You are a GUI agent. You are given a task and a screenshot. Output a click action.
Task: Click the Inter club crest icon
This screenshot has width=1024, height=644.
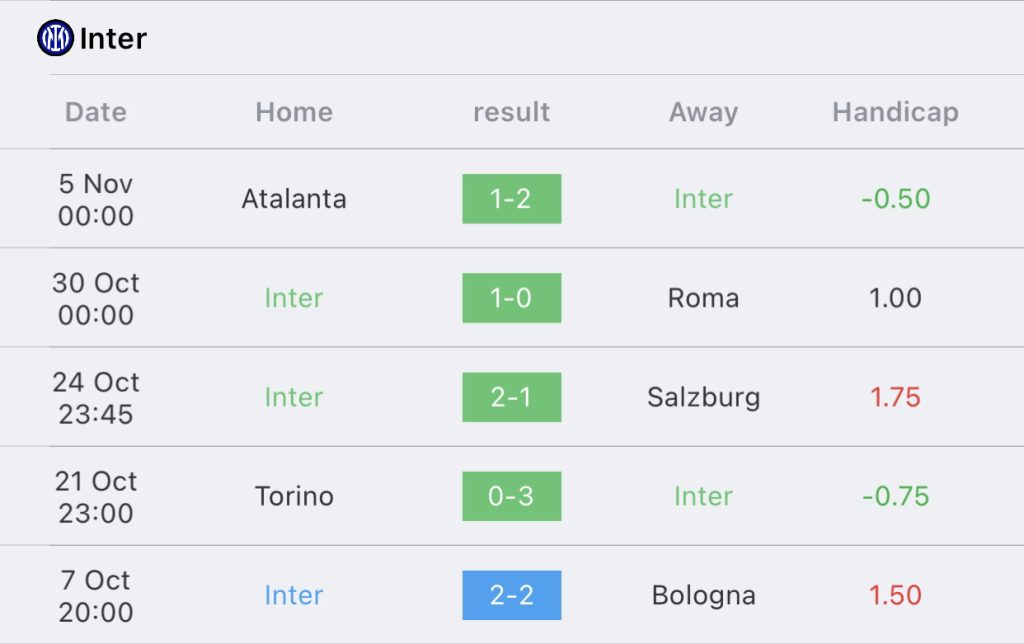point(56,38)
